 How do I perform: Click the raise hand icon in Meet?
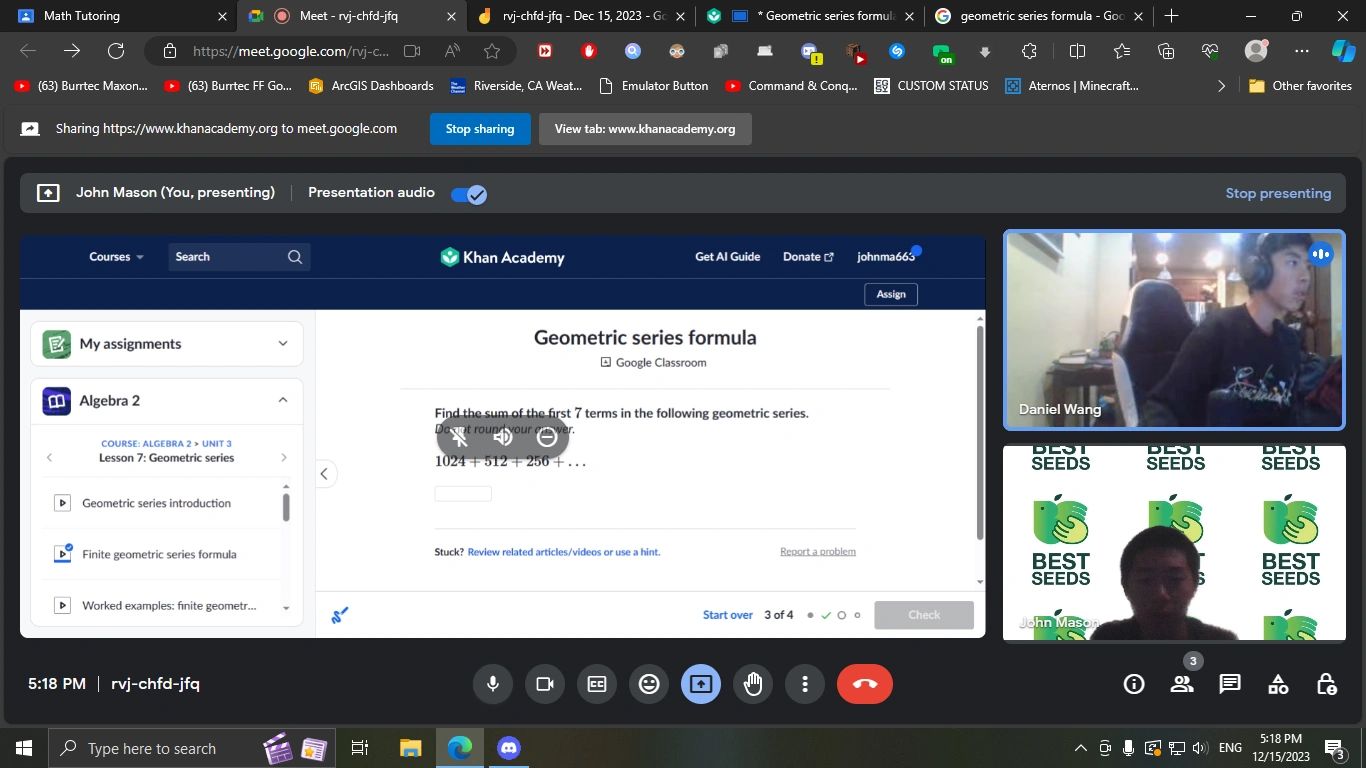[753, 684]
